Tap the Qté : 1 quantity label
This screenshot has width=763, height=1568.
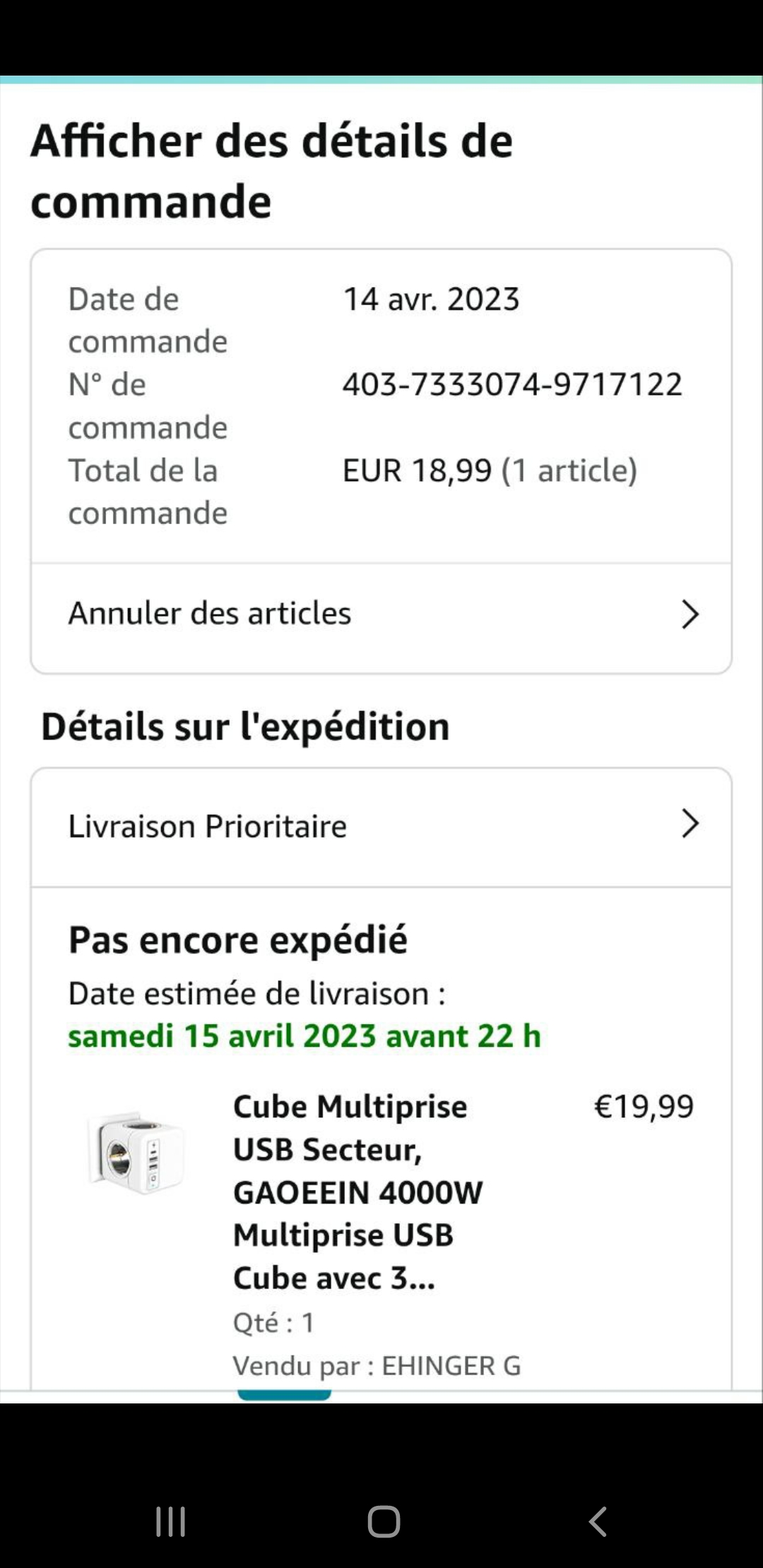point(273,1322)
